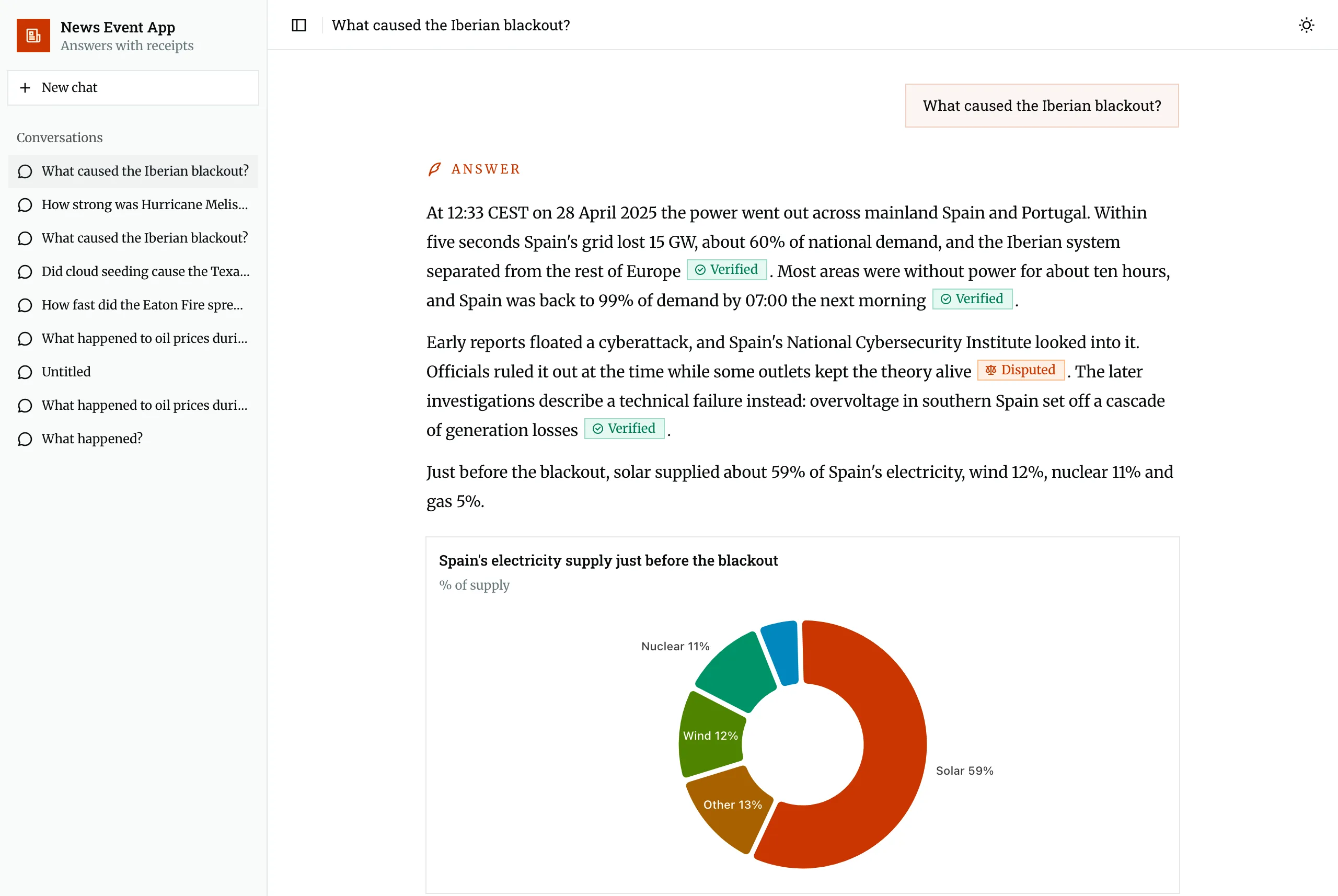This screenshot has width=1338, height=896.
Task: Open the first Verified badge after 'rest of Europe'
Action: 726,270
